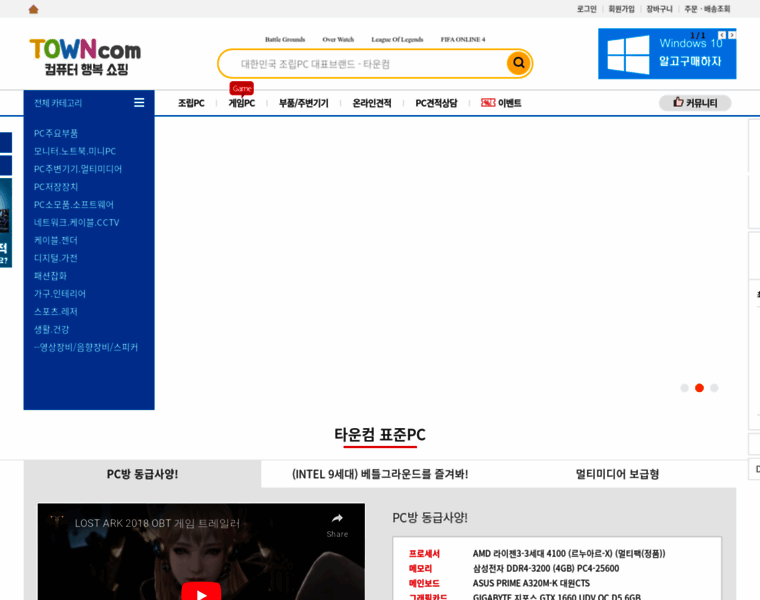Open the 조립PC menu
This screenshot has height=600, width=760.
point(191,103)
